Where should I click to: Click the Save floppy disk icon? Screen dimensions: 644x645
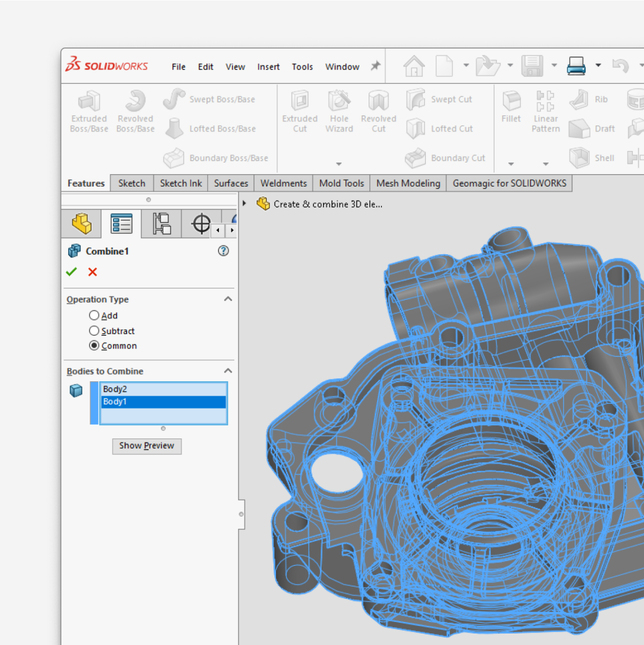pyautogui.click(x=532, y=66)
